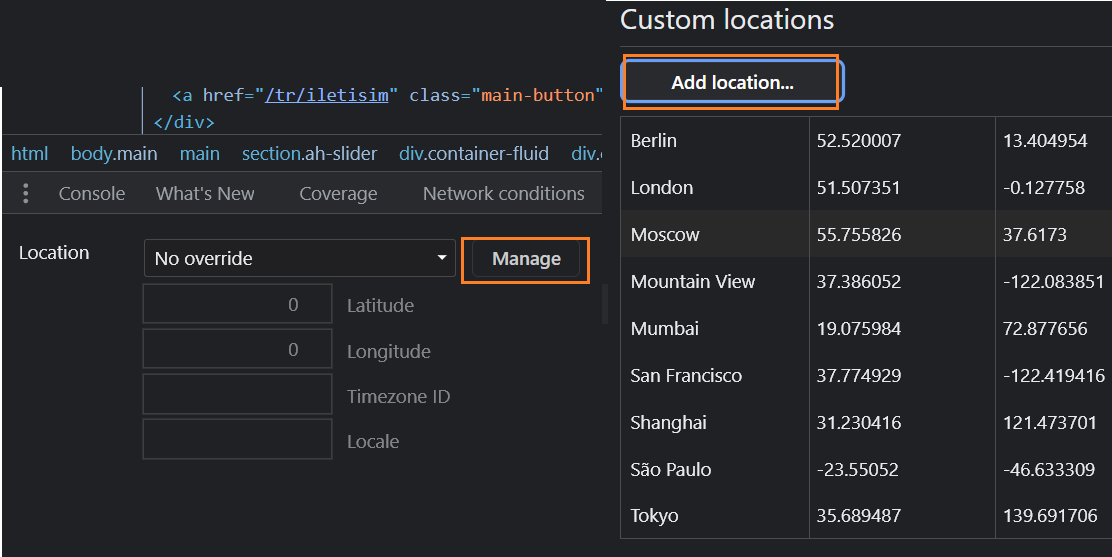The image size is (1112, 557).
Task: Open the What's New tab
Action: 205,194
